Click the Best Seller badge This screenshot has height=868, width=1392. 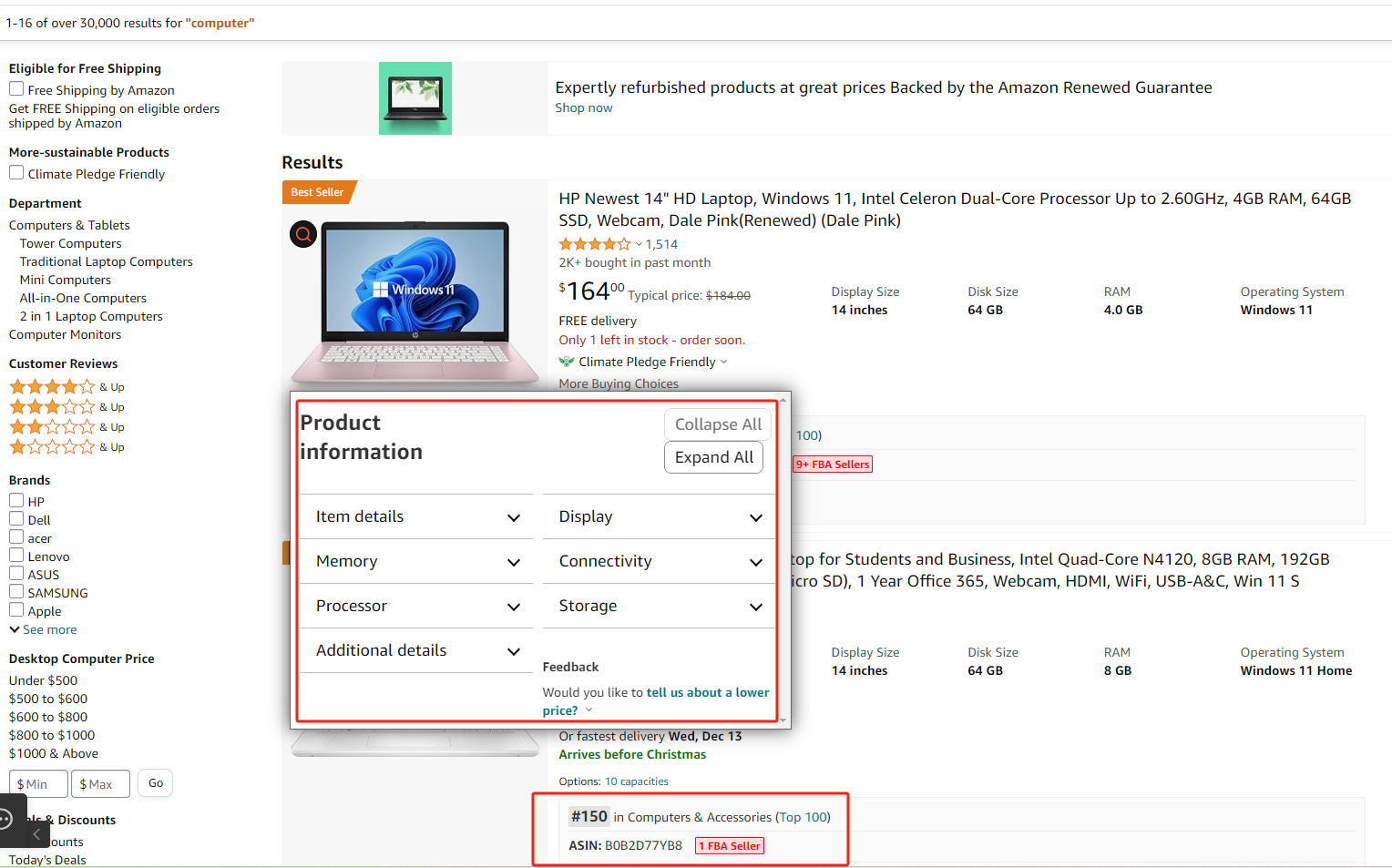pos(317,192)
